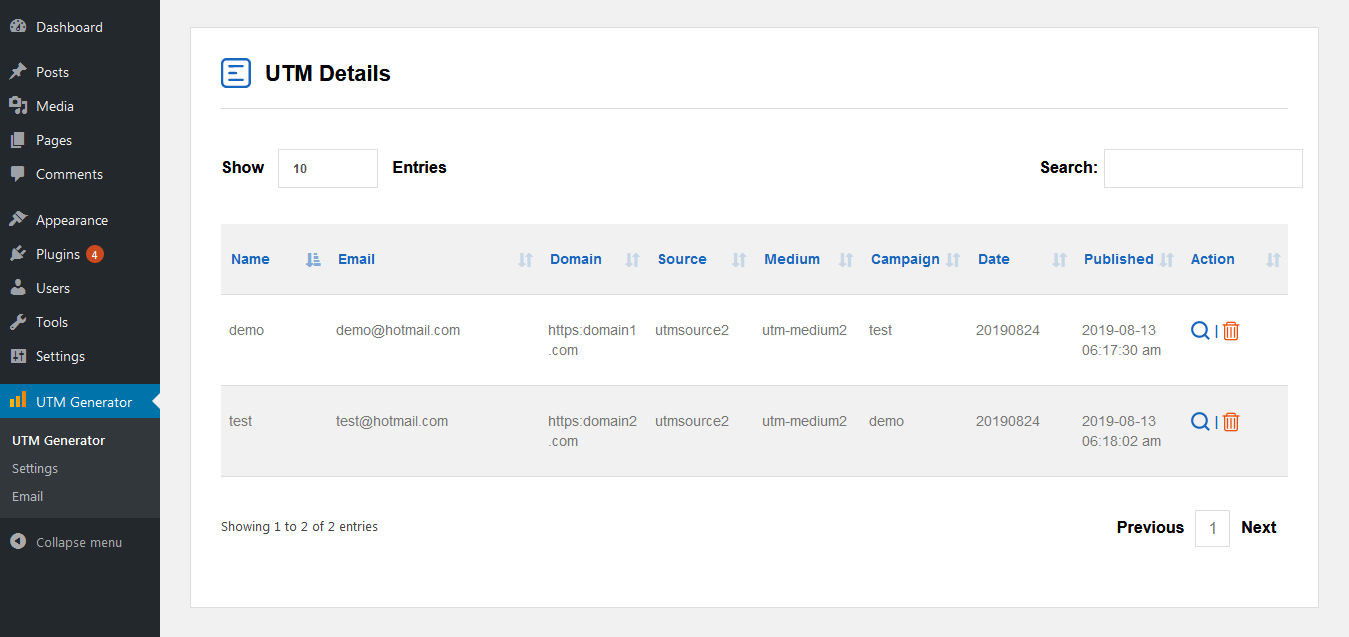Go to Previous page of entries
1349x637 pixels.
click(1150, 527)
